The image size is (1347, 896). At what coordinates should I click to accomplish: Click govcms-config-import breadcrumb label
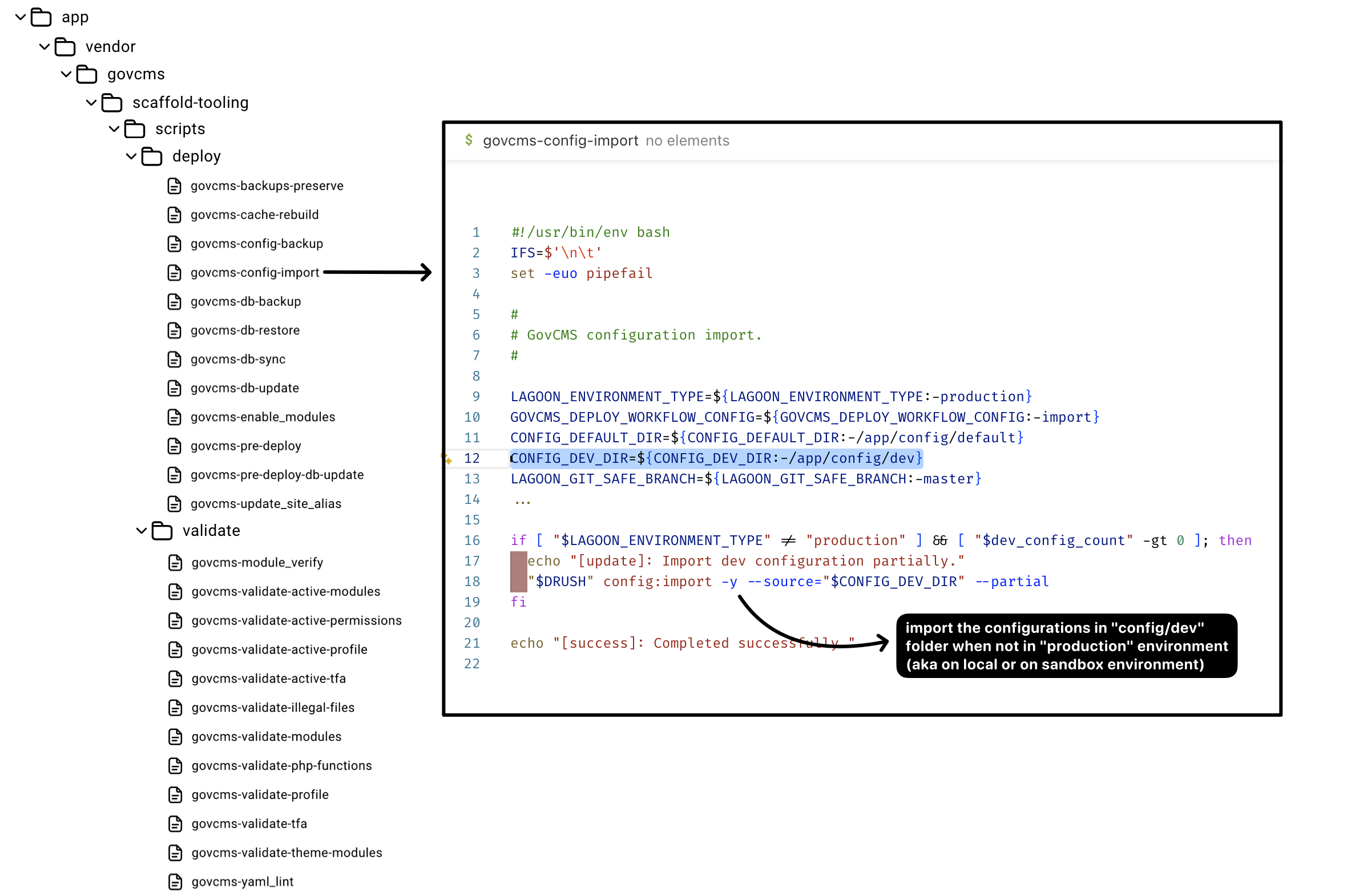pos(560,140)
